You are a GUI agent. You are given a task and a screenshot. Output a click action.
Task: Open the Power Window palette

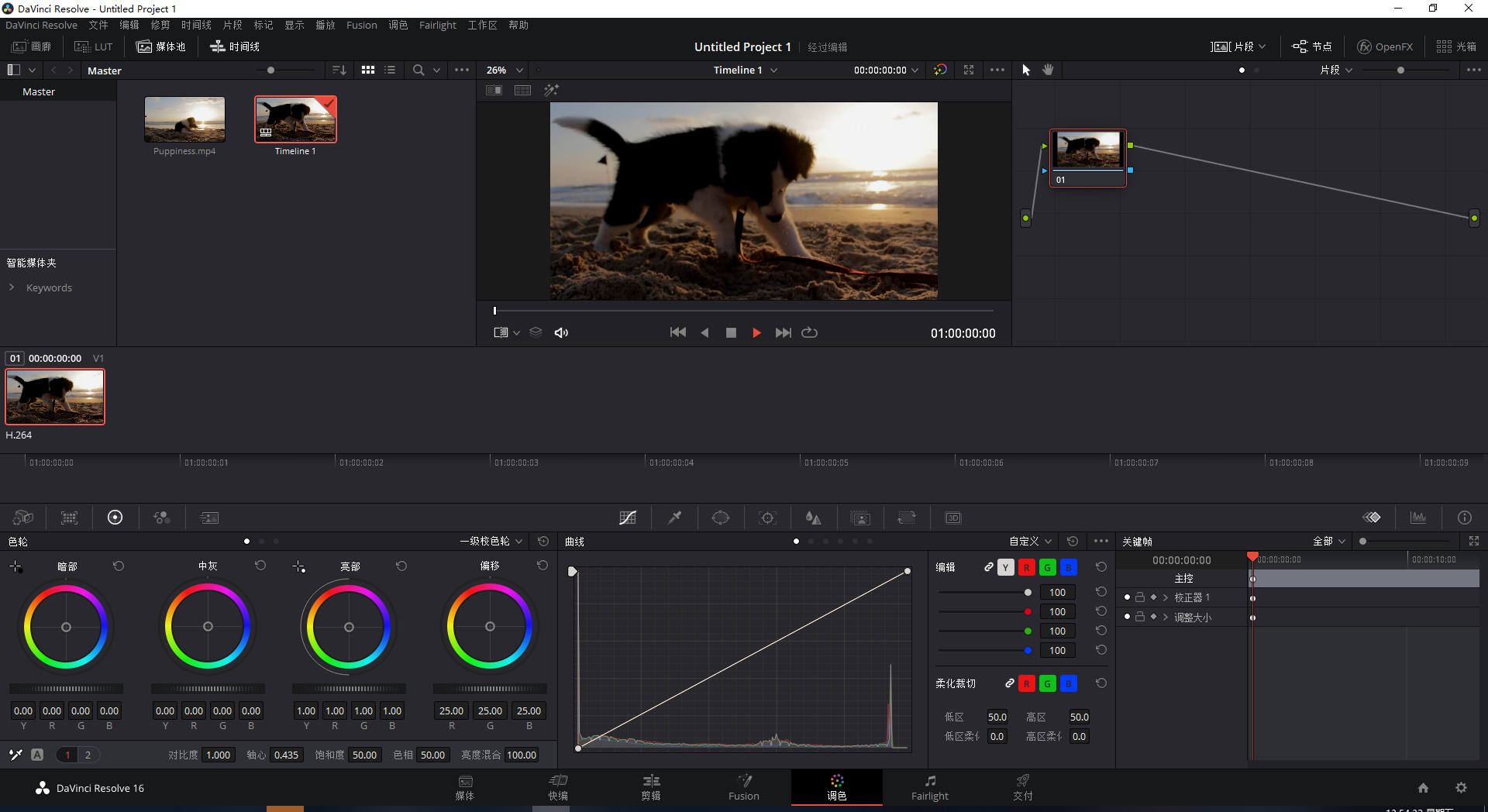[x=721, y=518]
